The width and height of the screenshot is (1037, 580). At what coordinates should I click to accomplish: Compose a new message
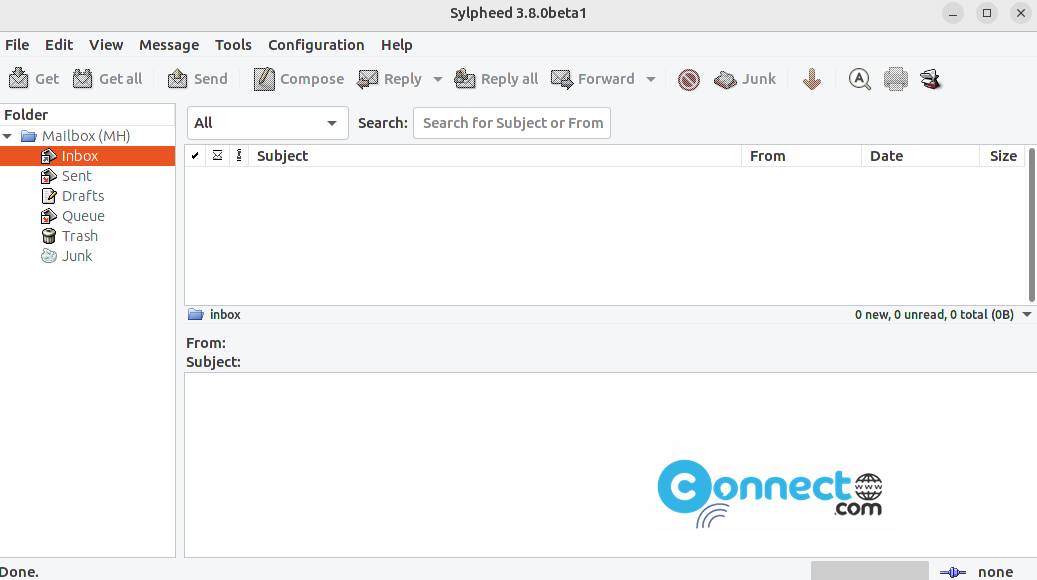click(x=298, y=79)
